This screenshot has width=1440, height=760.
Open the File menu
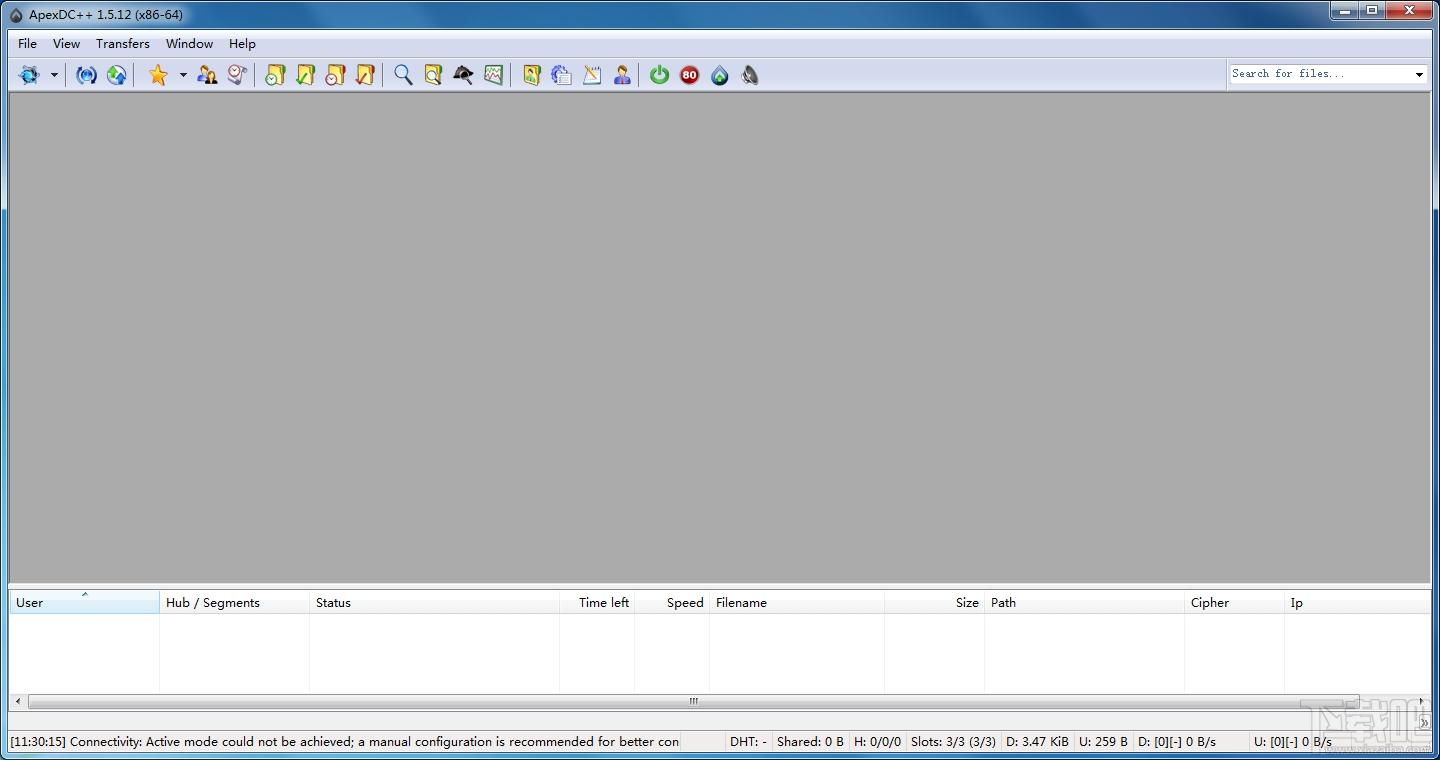[x=27, y=43]
